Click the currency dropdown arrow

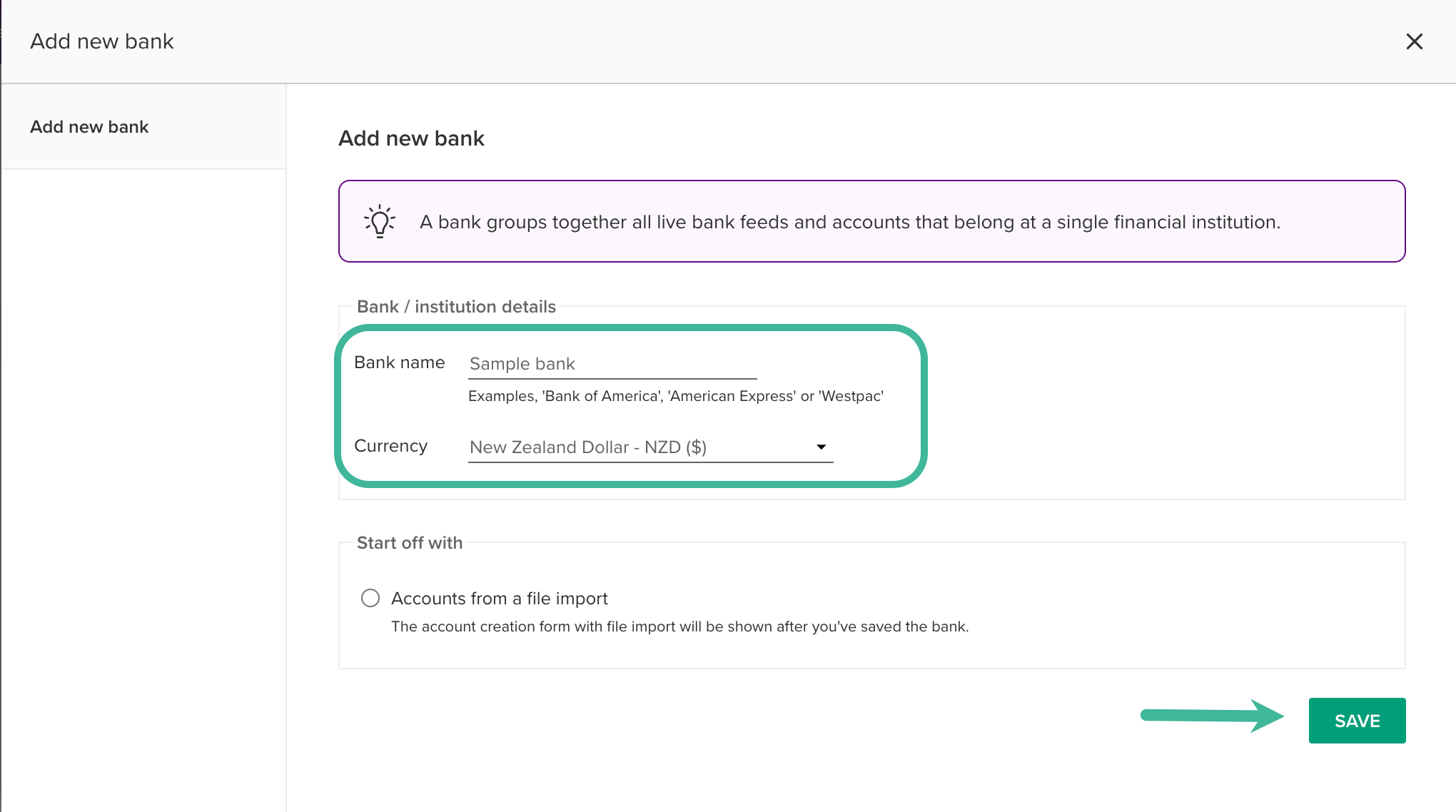[821, 447]
